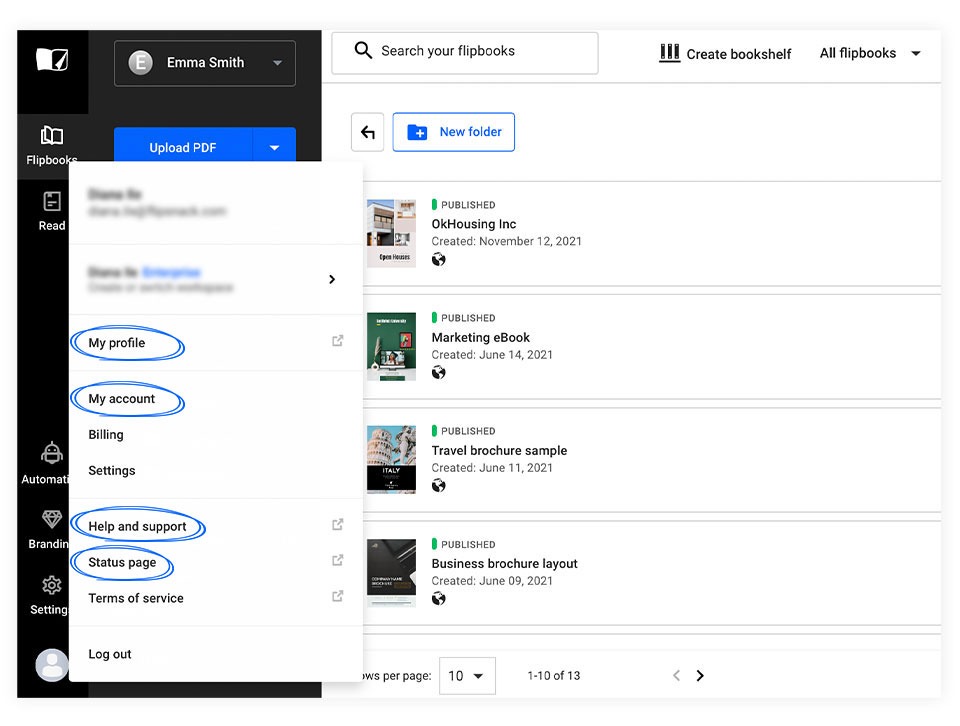960x726 pixels.
Task: Click the Upload PDF button
Action: (x=183, y=147)
